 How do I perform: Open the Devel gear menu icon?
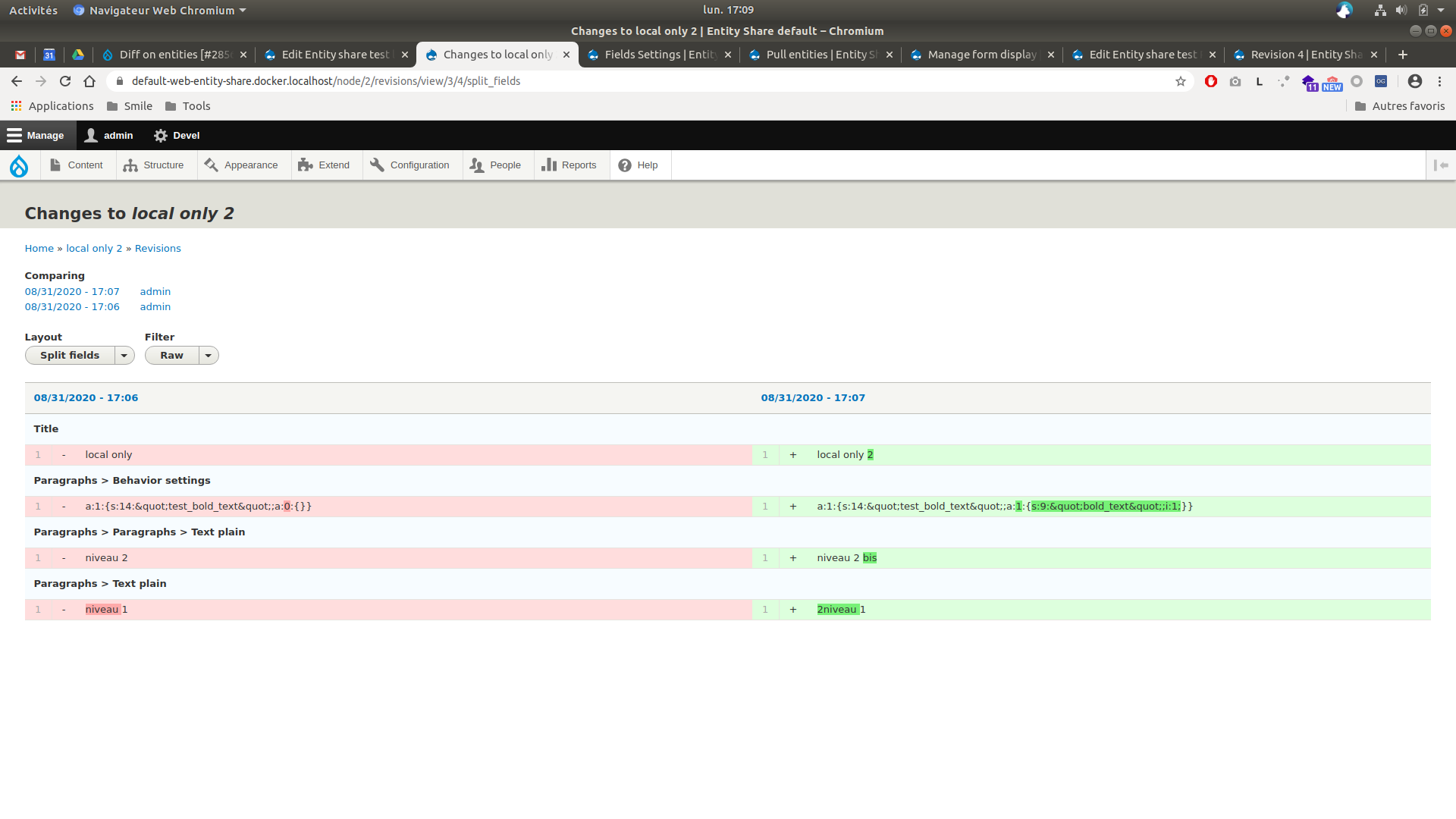(x=161, y=135)
